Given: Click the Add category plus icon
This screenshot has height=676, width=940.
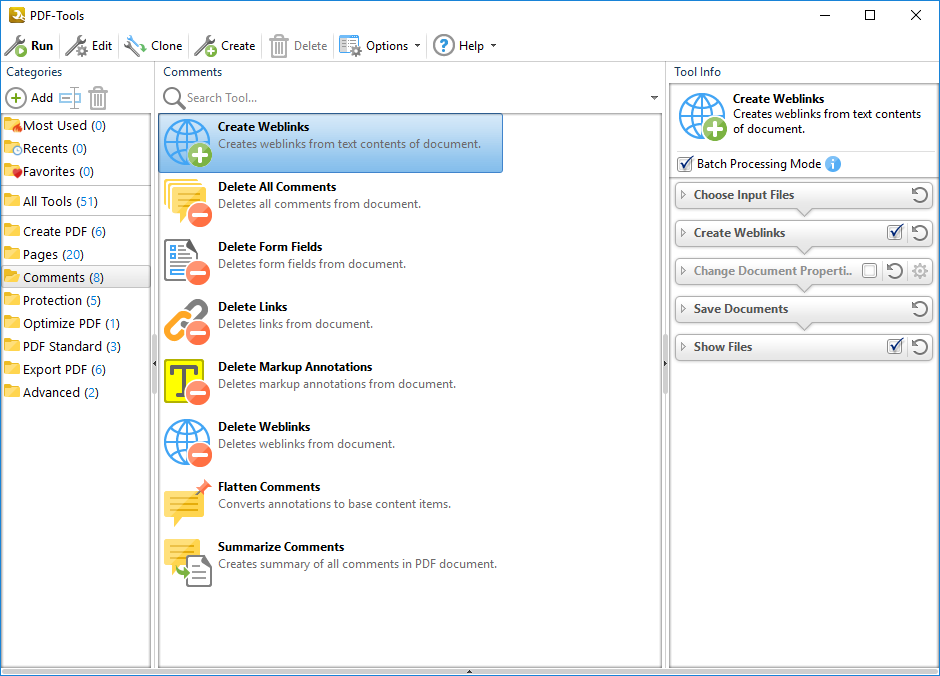Looking at the screenshot, I should click(x=16, y=98).
